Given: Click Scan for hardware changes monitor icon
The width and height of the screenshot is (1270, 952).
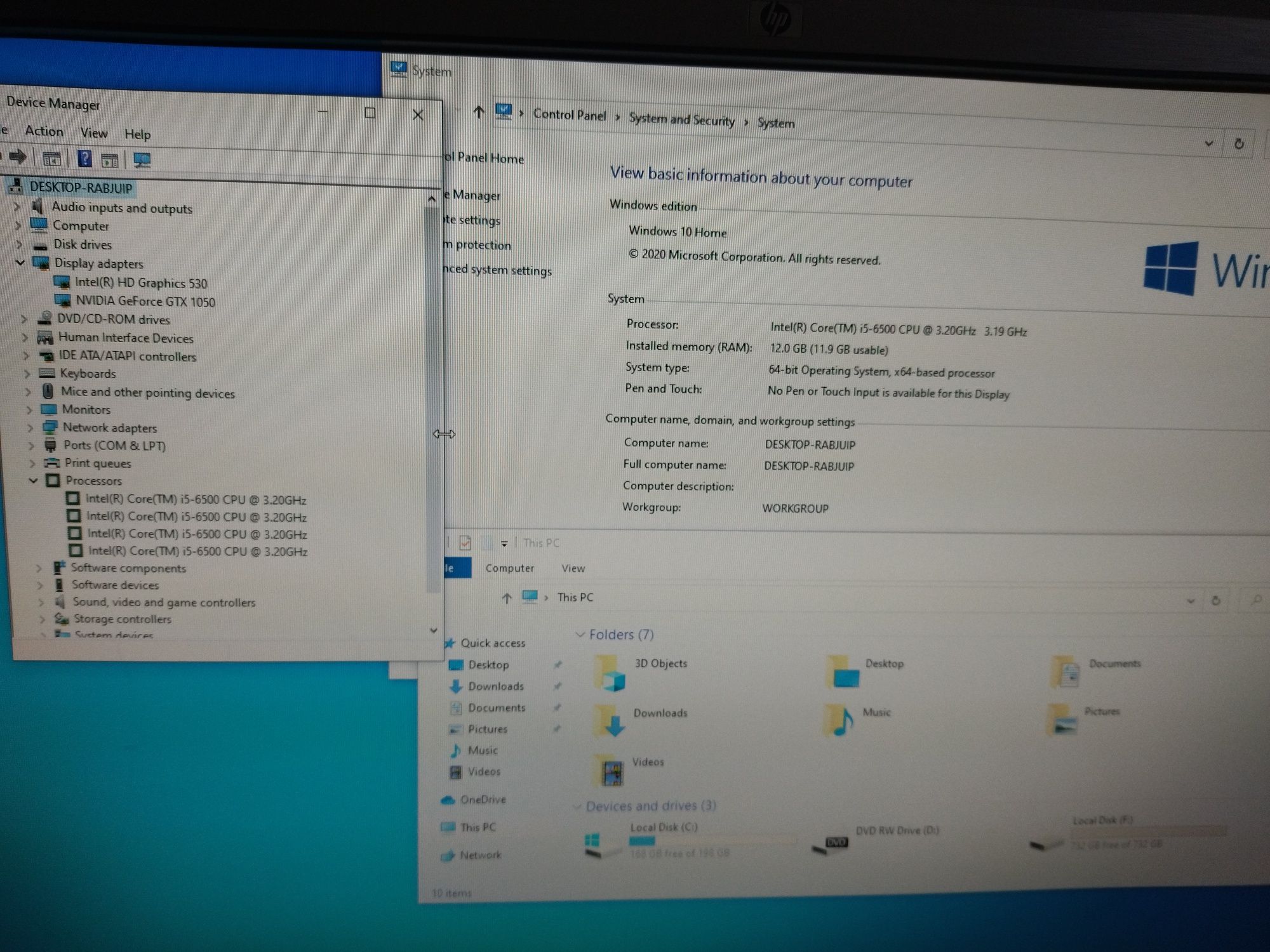Looking at the screenshot, I should (142, 161).
